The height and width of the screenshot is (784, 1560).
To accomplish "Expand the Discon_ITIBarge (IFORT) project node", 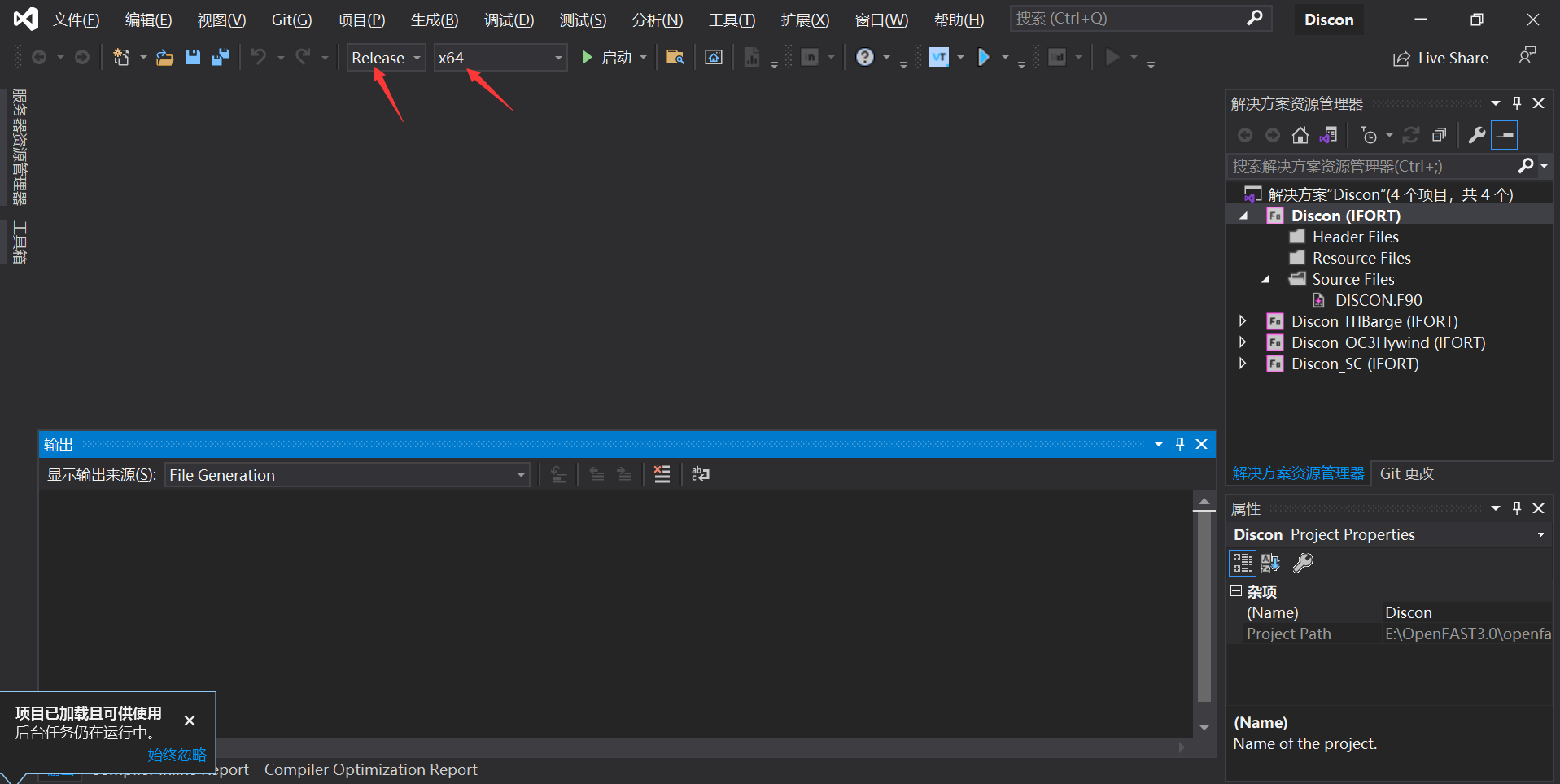I will coord(1243,320).
